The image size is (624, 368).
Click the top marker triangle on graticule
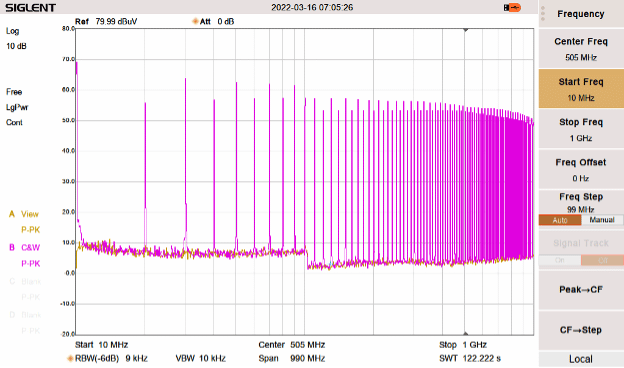tap(465, 30)
